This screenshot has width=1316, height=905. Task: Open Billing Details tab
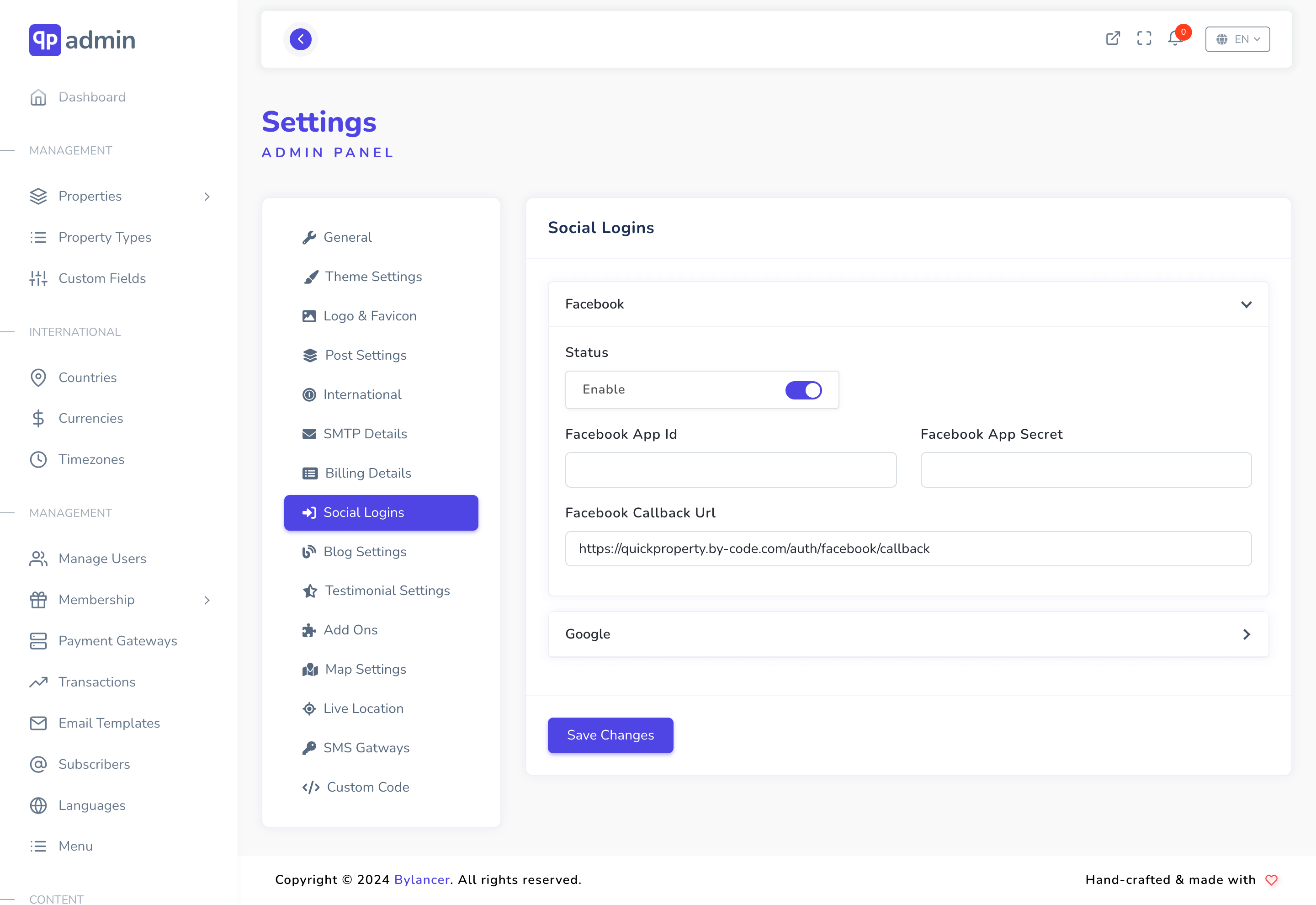[381, 473]
